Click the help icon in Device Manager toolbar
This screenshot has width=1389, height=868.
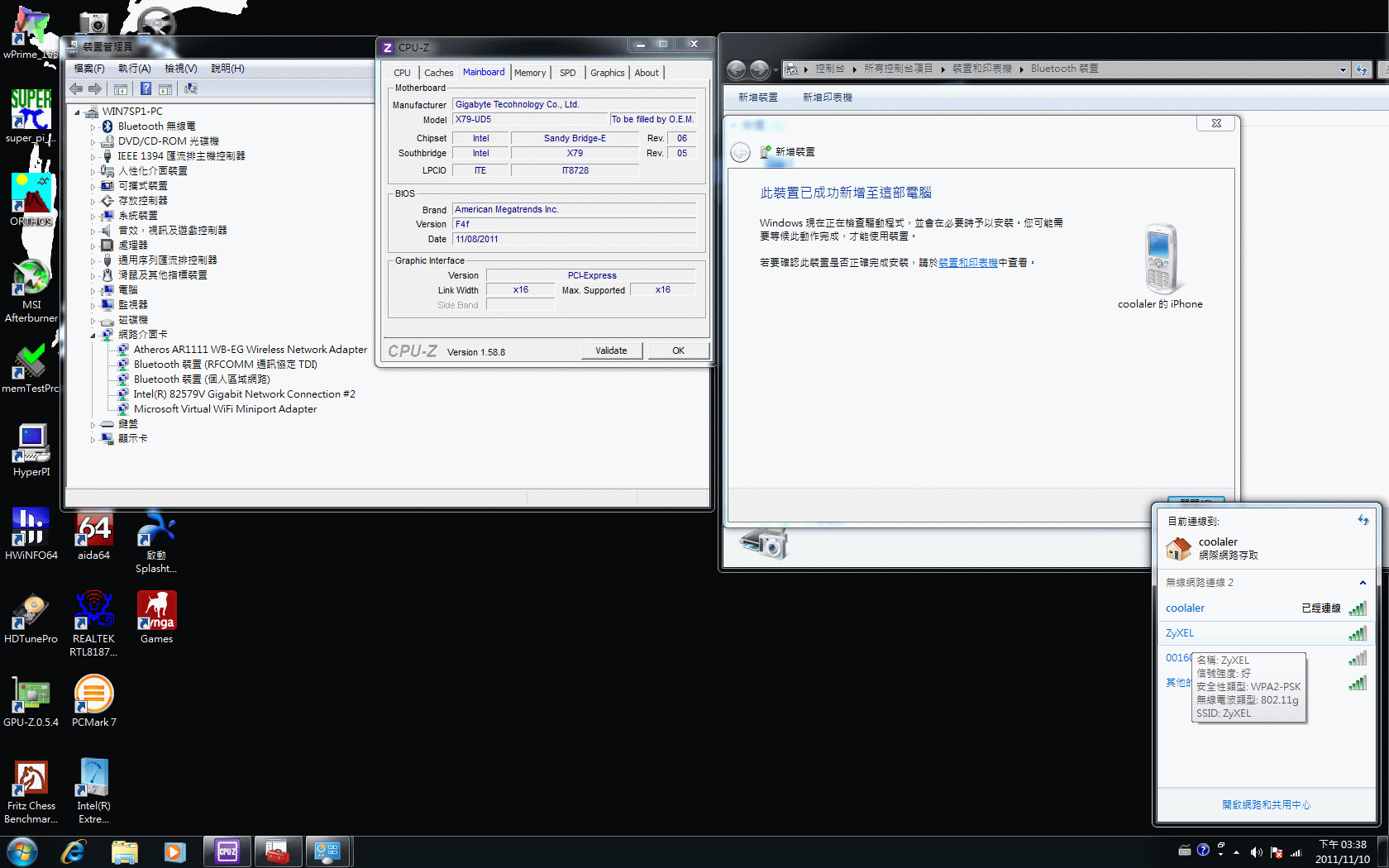click(x=146, y=88)
